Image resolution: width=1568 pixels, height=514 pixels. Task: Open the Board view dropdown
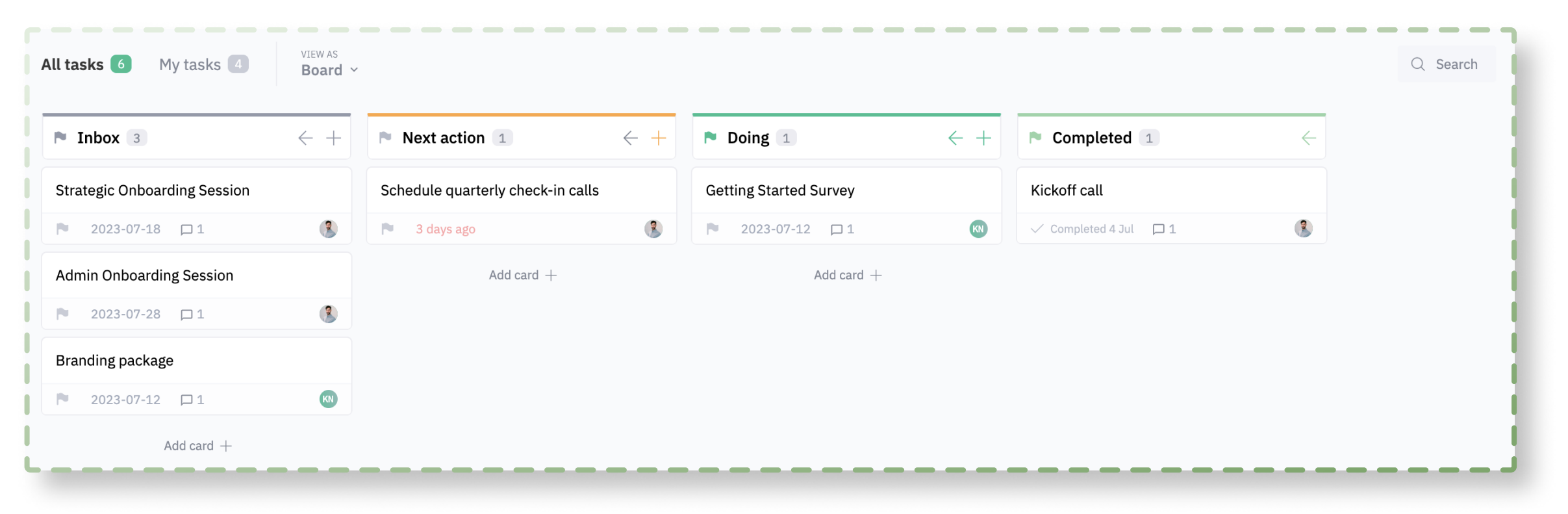tap(329, 70)
